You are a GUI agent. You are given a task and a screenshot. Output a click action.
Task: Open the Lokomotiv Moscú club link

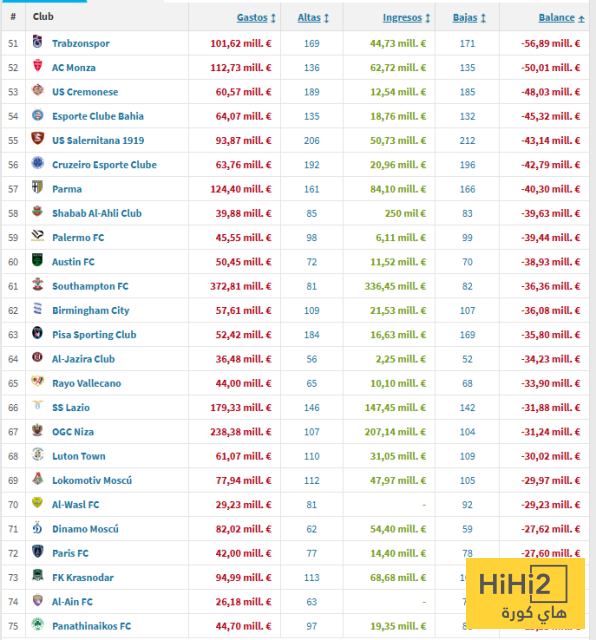(x=92, y=480)
